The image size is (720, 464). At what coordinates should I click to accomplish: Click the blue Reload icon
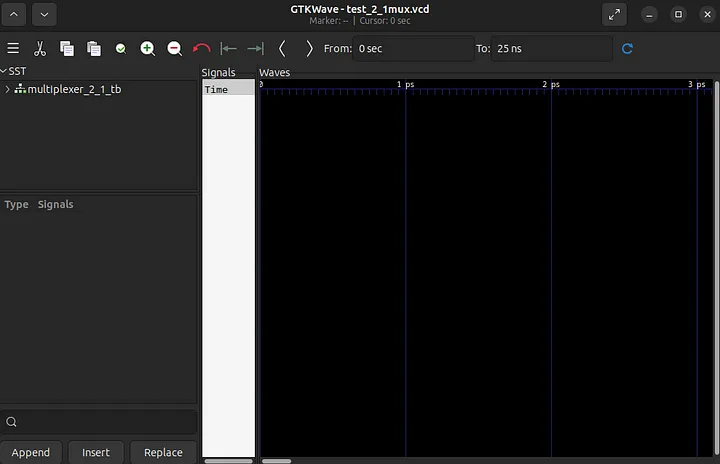point(627,48)
